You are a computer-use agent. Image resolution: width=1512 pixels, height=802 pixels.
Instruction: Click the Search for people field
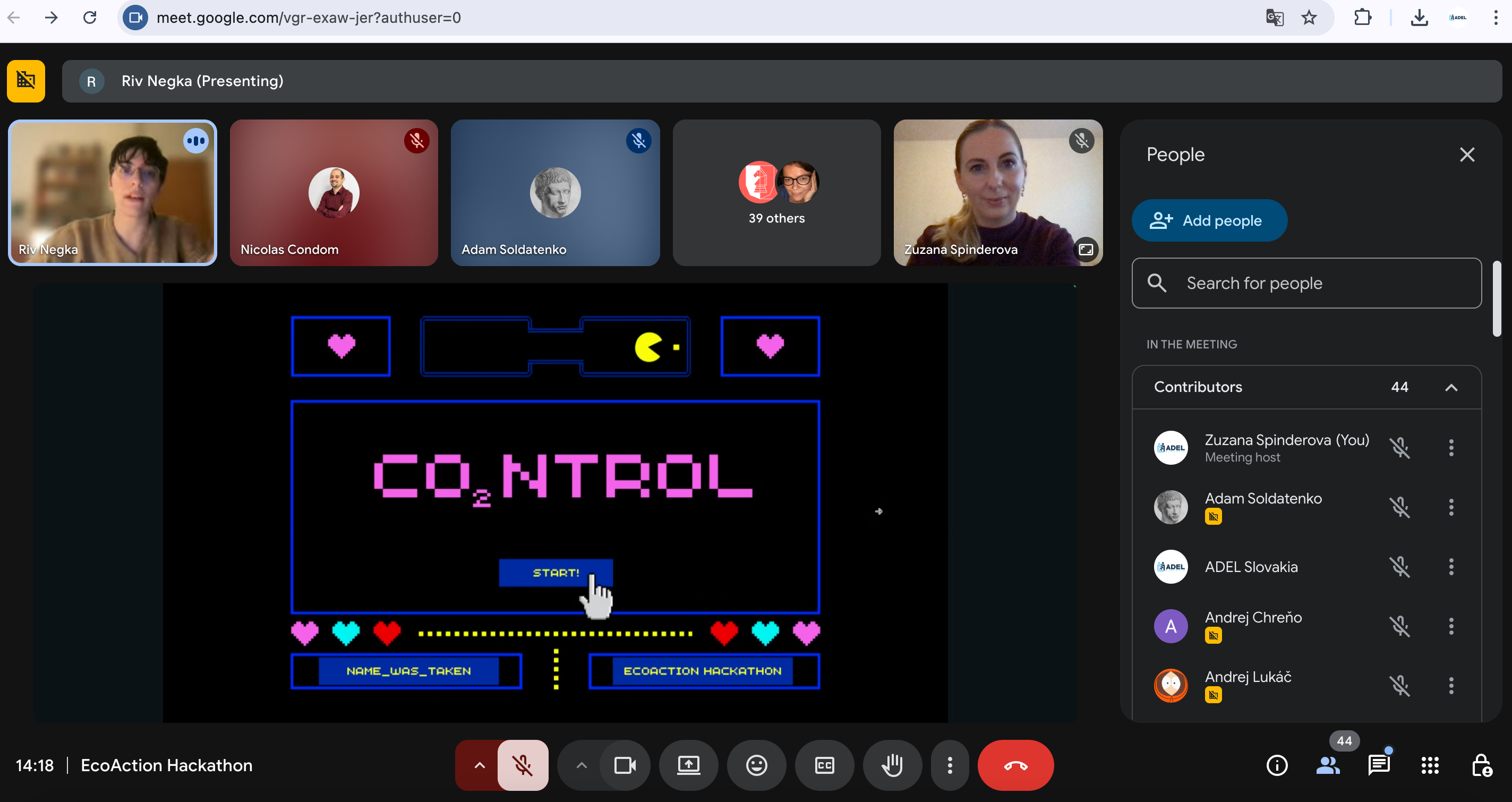pyautogui.click(x=1306, y=283)
